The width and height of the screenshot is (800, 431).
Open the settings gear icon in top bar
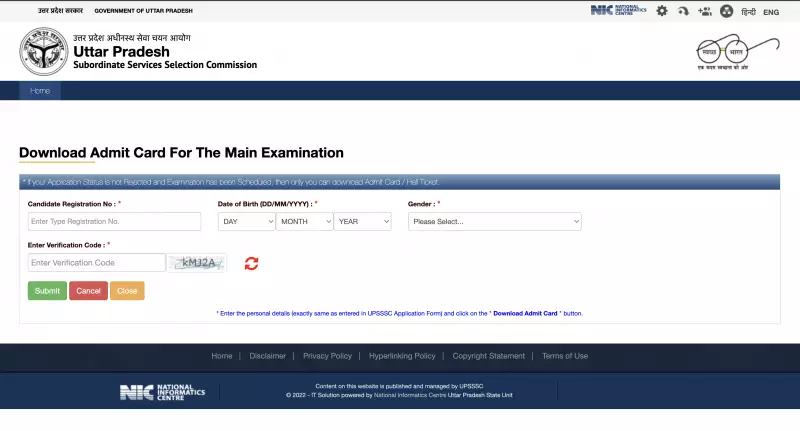click(x=662, y=11)
